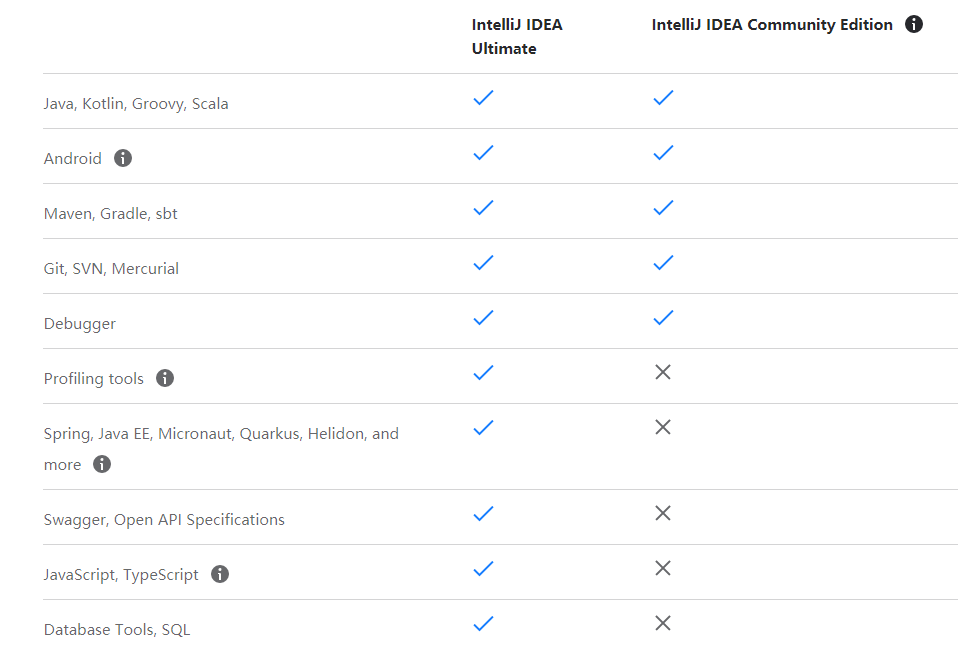Click the IntelliJ IDEA Ultimate column header

click(x=517, y=36)
